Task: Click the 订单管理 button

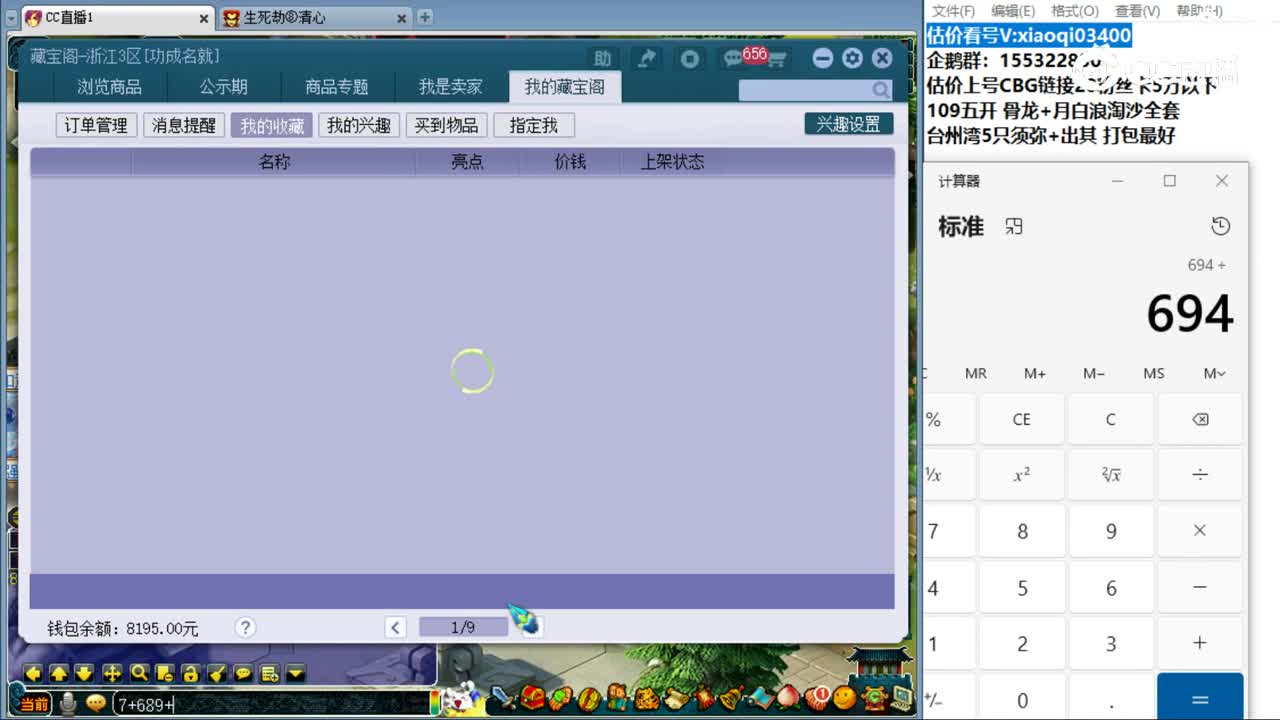Action: click(x=95, y=125)
